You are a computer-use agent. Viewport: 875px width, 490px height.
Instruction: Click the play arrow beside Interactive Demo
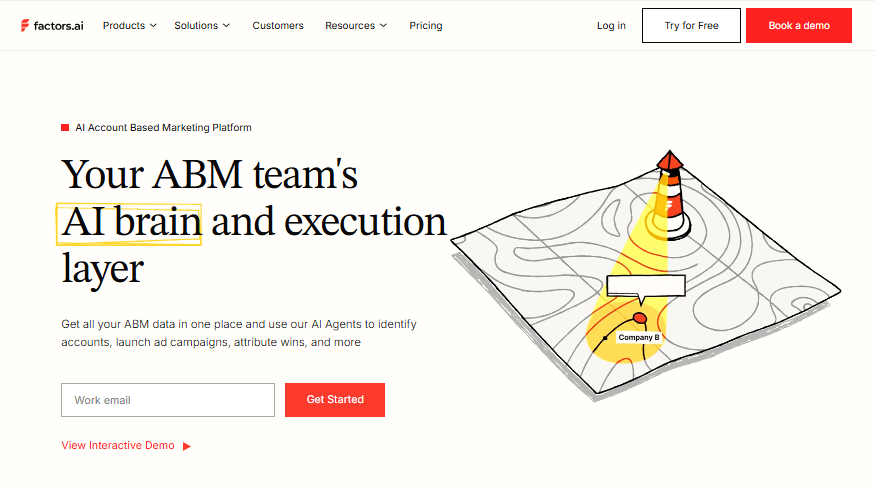(x=187, y=446)
